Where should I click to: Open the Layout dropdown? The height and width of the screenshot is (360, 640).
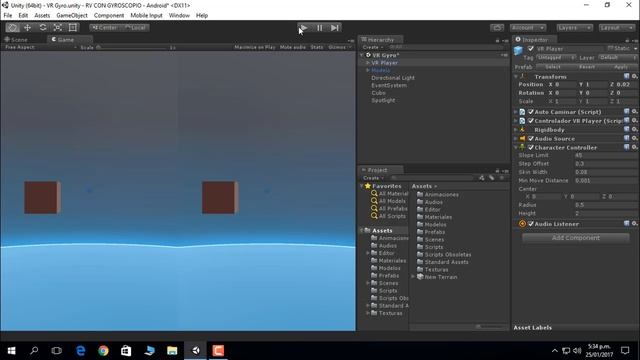tap(616, 28)
